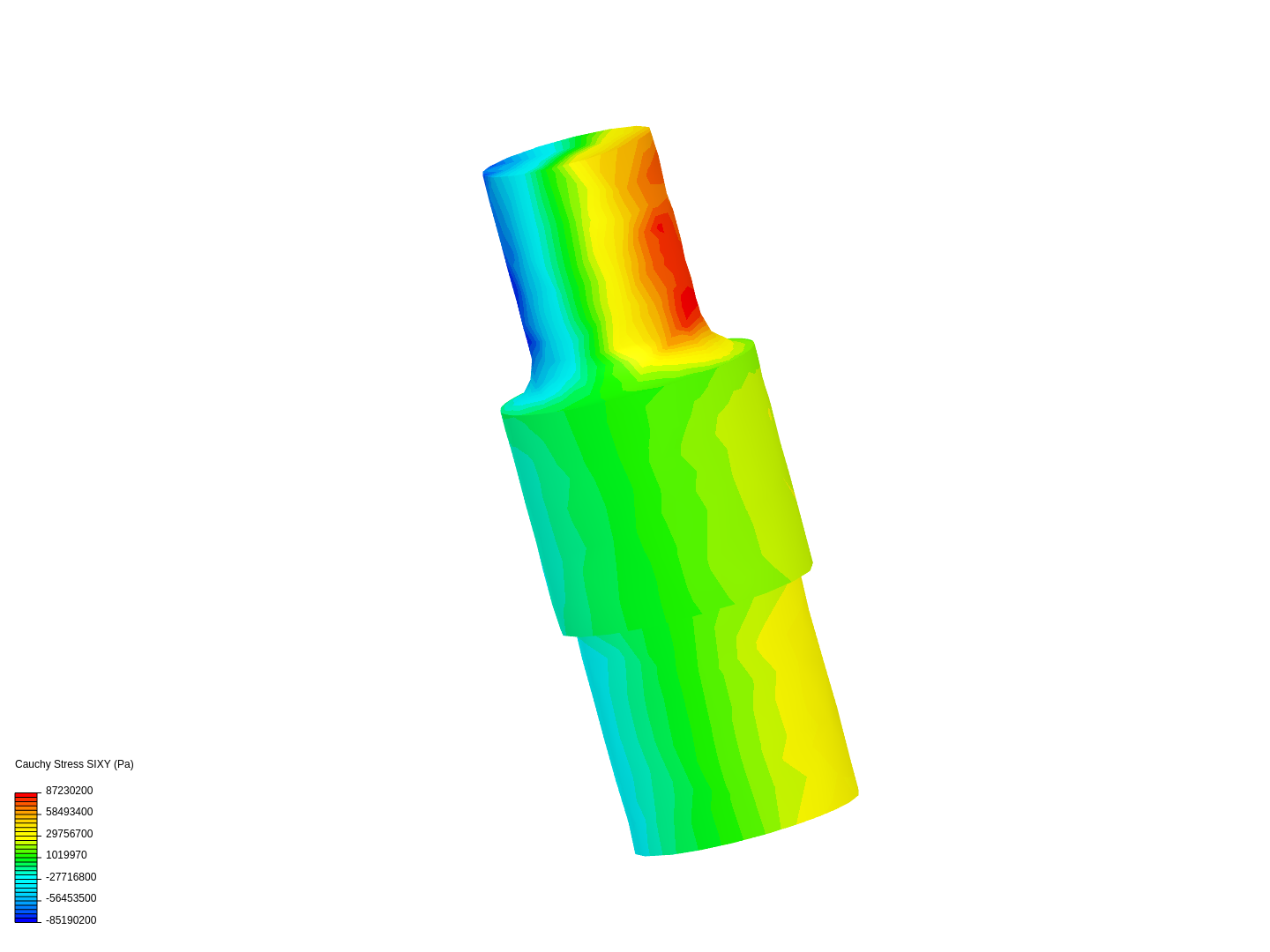Click the 58493400 tick label
The image size is (1270, 952).
pyautogui.click(x=70, y=812)
